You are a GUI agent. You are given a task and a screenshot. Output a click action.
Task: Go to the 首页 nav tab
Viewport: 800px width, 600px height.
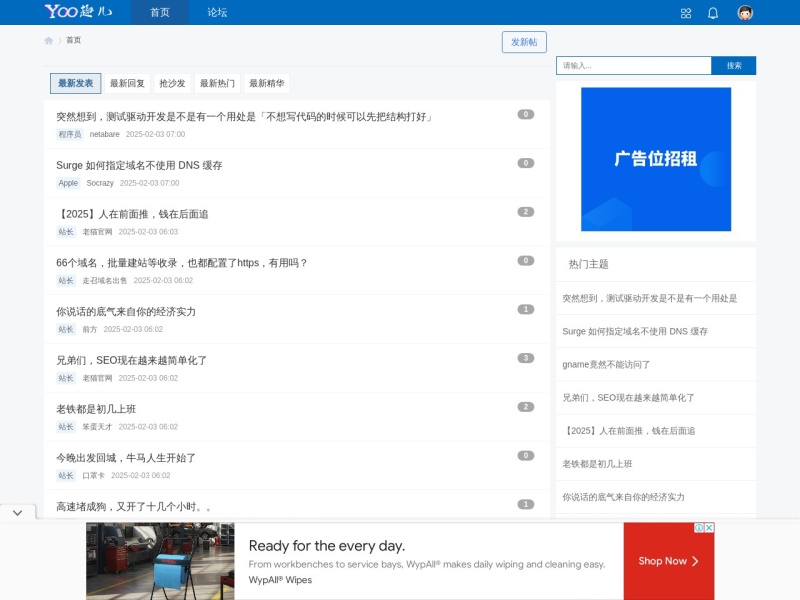point(160,12)
